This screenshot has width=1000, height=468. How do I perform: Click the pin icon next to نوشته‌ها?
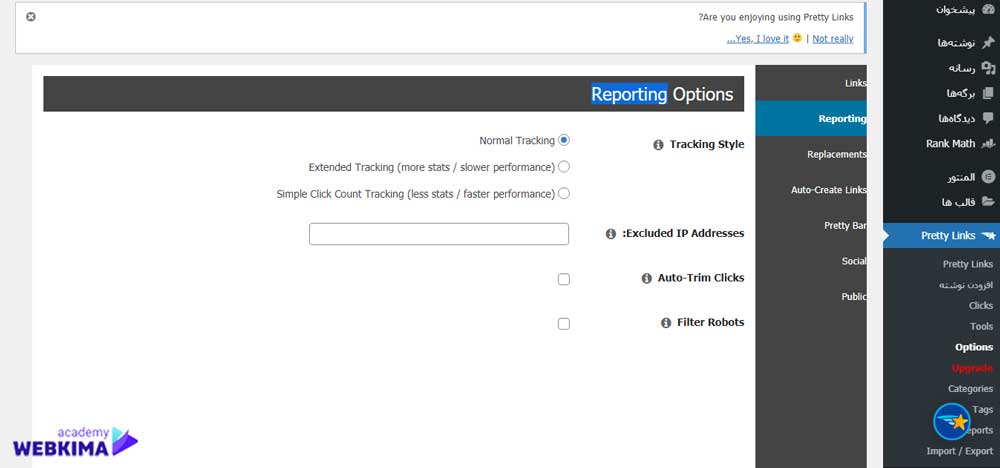click(x=988, y=43)
